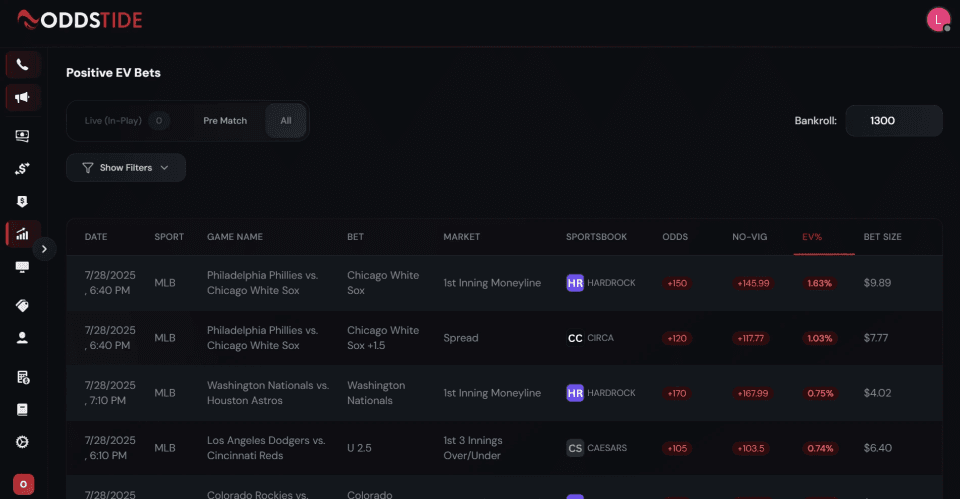Click the +150 Hardrock odds badge
This screenshot has width=960, height=499.
(x=677, y=283)
